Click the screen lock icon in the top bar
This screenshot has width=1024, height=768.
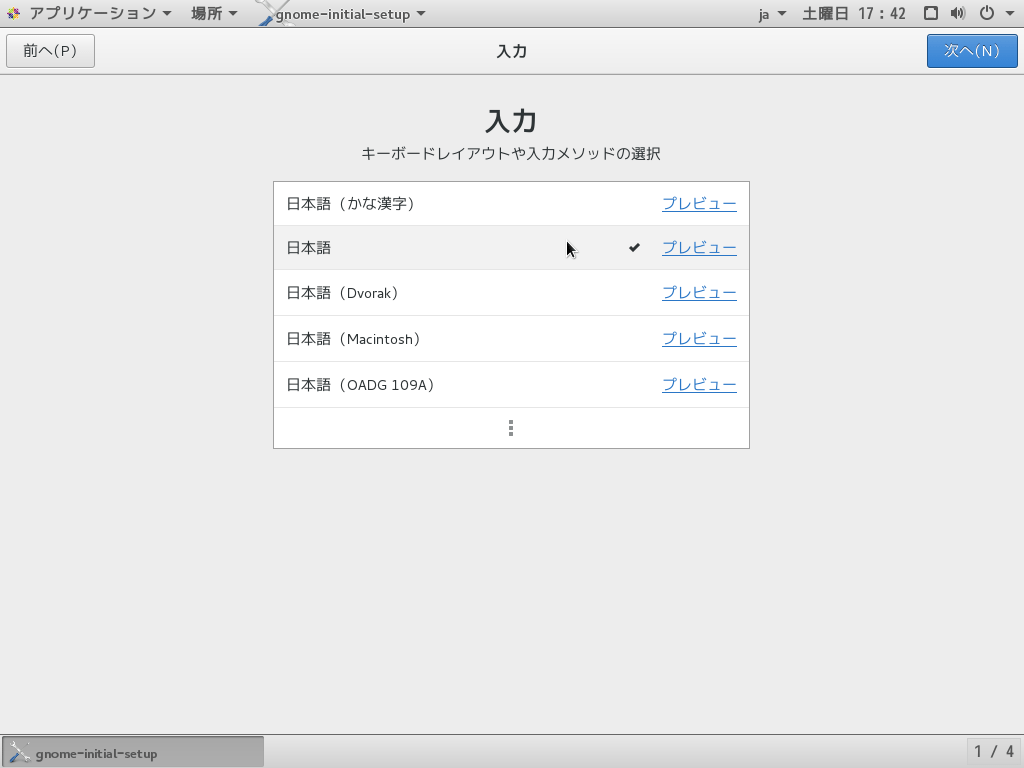(931, 13)
